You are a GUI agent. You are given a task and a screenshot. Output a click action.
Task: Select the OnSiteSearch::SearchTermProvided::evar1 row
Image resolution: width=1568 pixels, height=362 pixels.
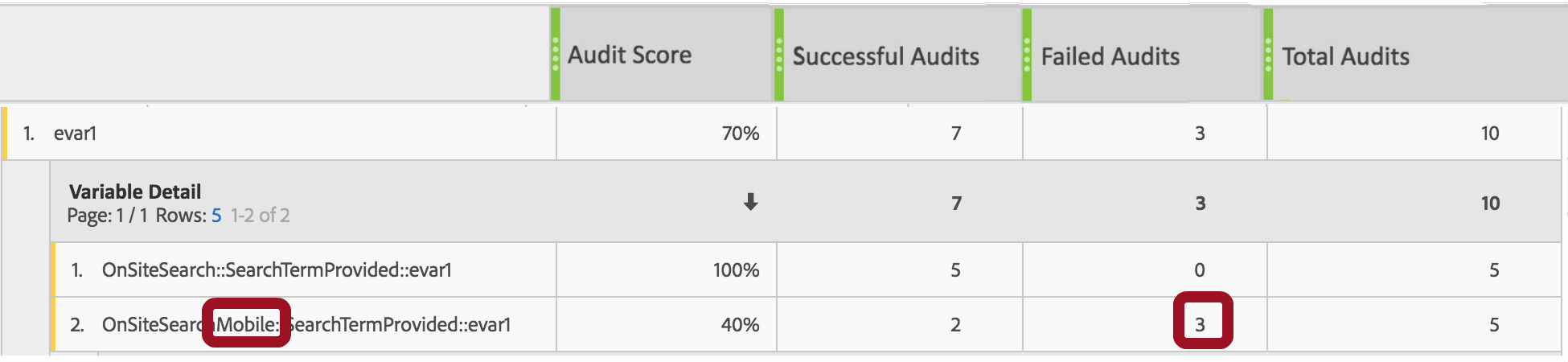(277, 270)
